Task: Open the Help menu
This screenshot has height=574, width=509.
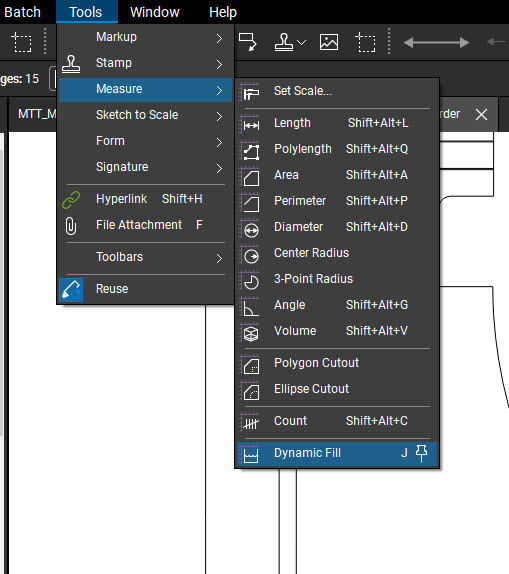Action: 223,12
